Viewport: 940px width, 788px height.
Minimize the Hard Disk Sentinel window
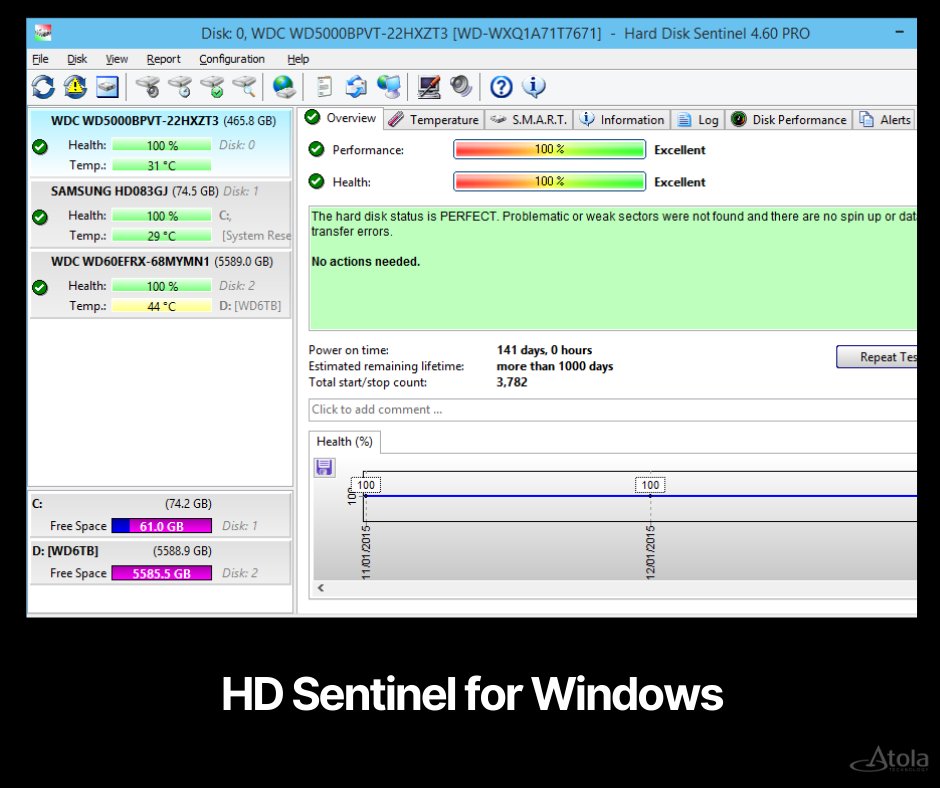click(899, 32)
